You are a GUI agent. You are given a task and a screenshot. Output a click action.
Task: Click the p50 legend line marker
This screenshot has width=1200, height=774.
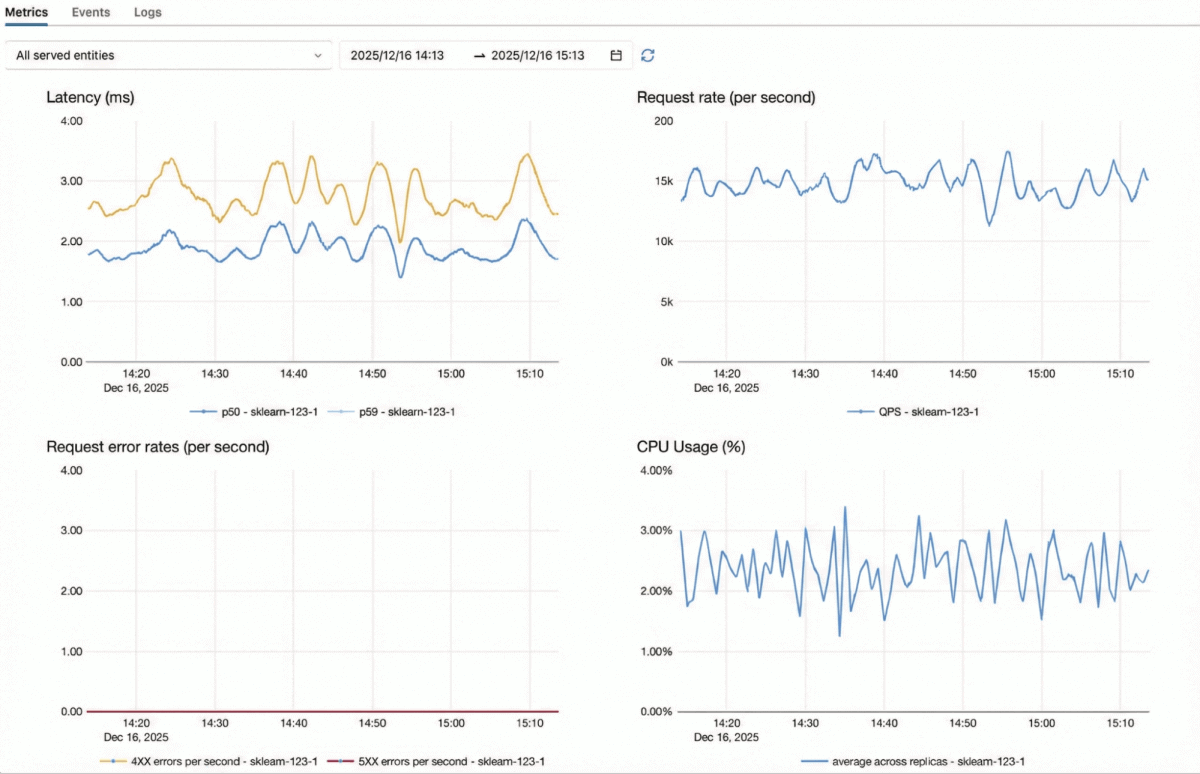[203, 411]
